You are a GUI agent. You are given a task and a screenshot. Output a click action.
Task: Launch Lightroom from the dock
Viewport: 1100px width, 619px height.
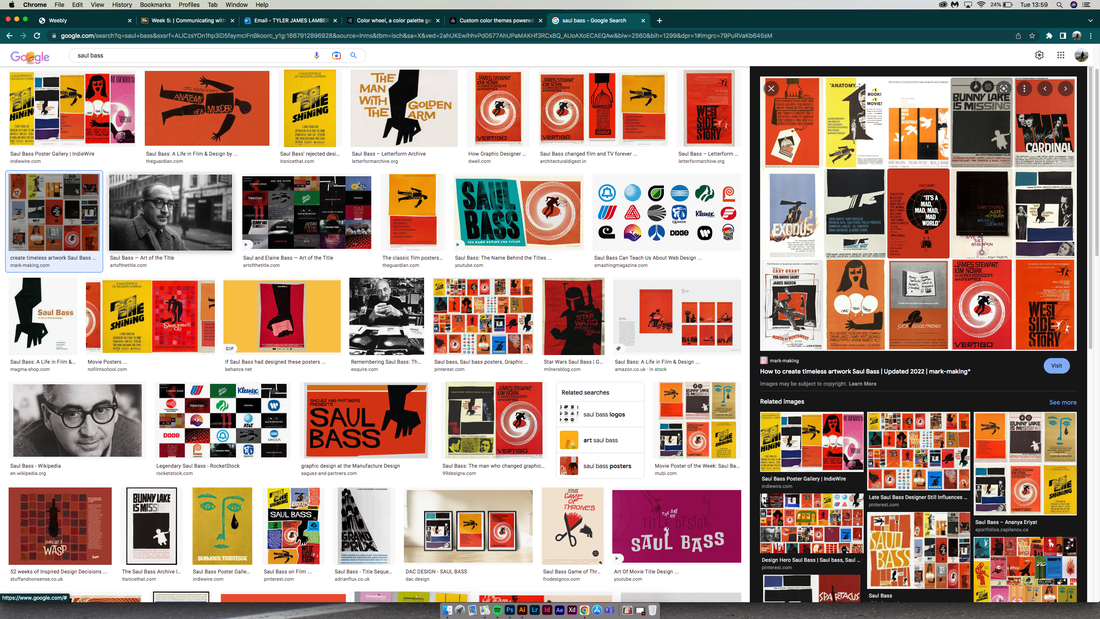535,611
